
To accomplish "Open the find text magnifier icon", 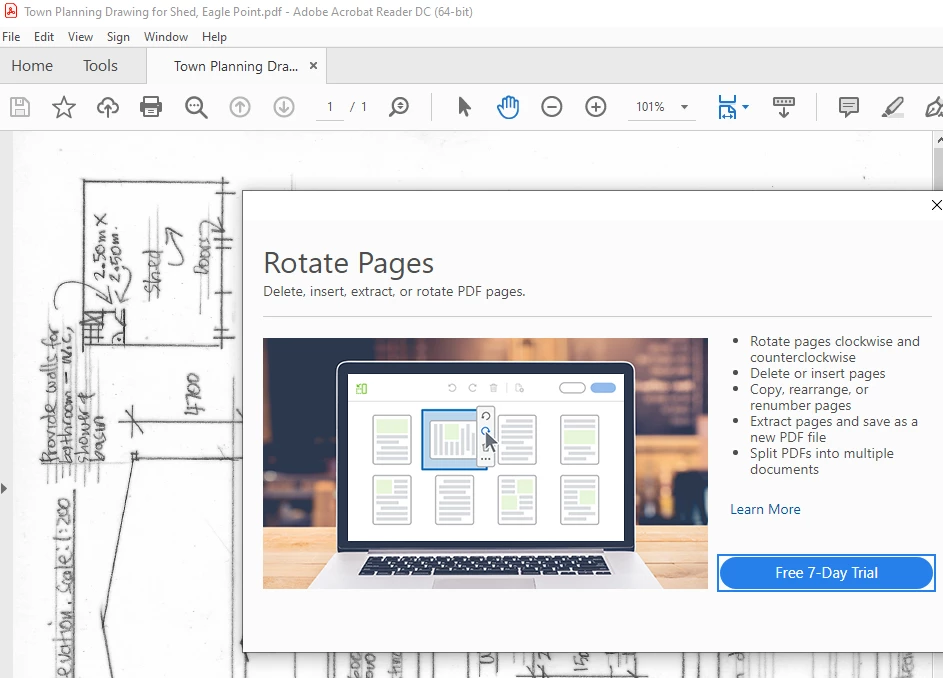I will [196, 107].
